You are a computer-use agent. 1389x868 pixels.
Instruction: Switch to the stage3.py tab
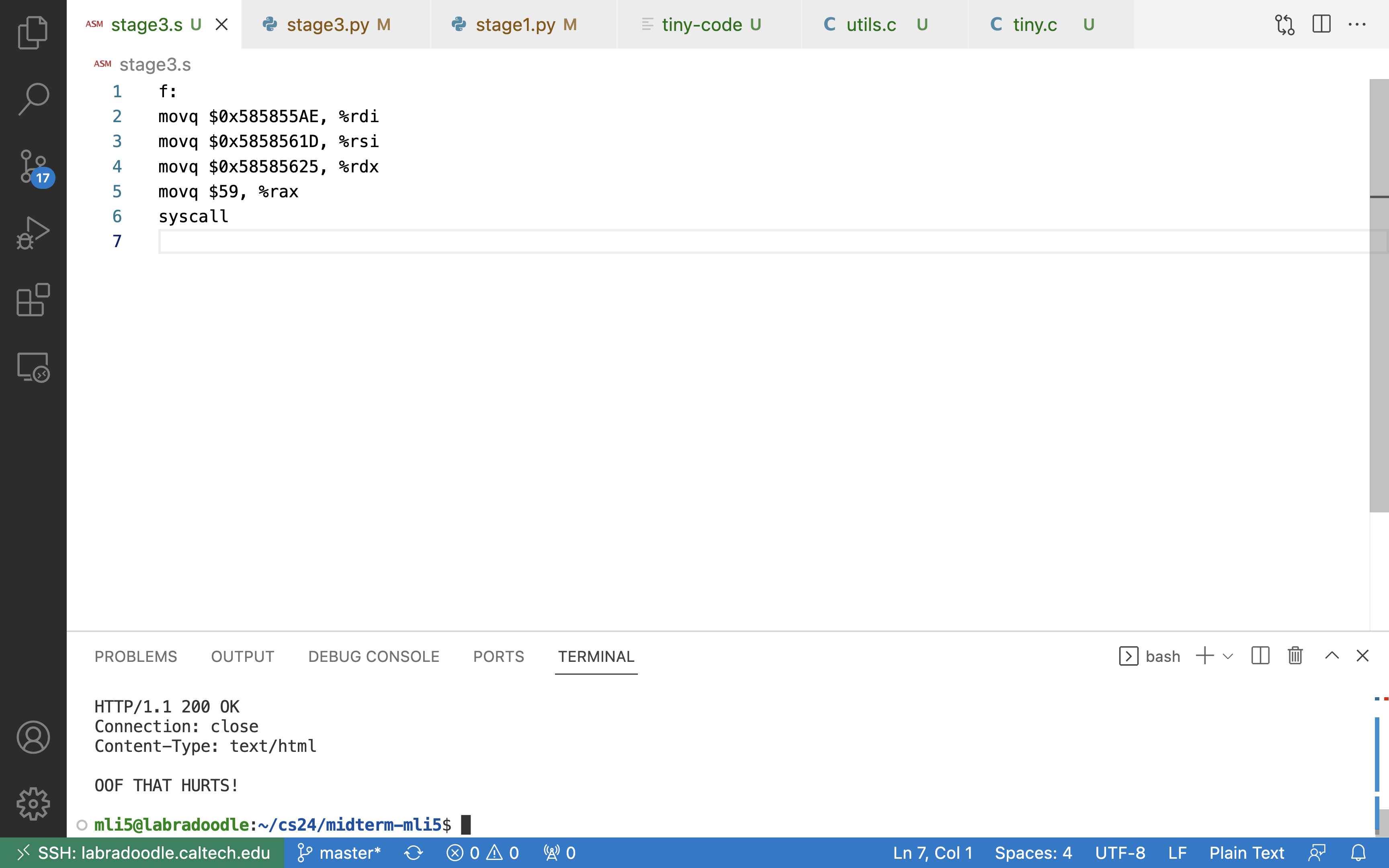(x=327, y=25)
